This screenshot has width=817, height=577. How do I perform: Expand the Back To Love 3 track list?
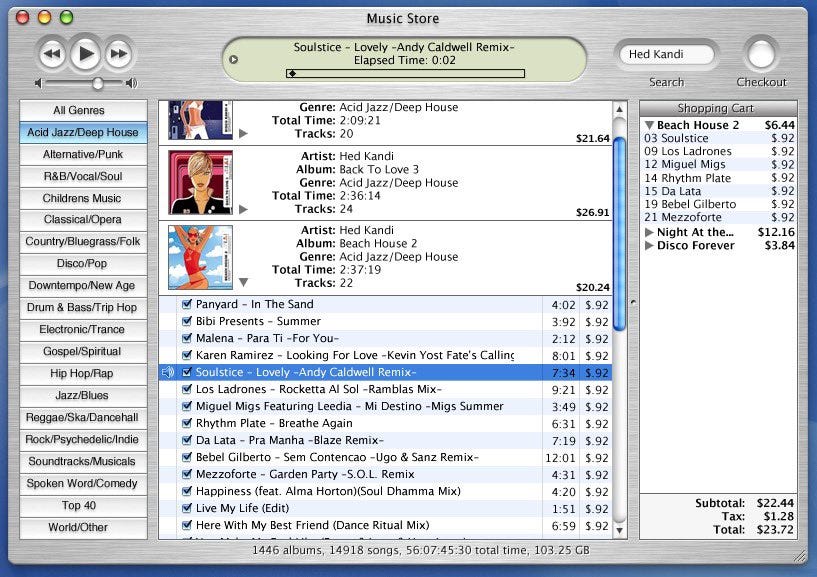point(243,210)
